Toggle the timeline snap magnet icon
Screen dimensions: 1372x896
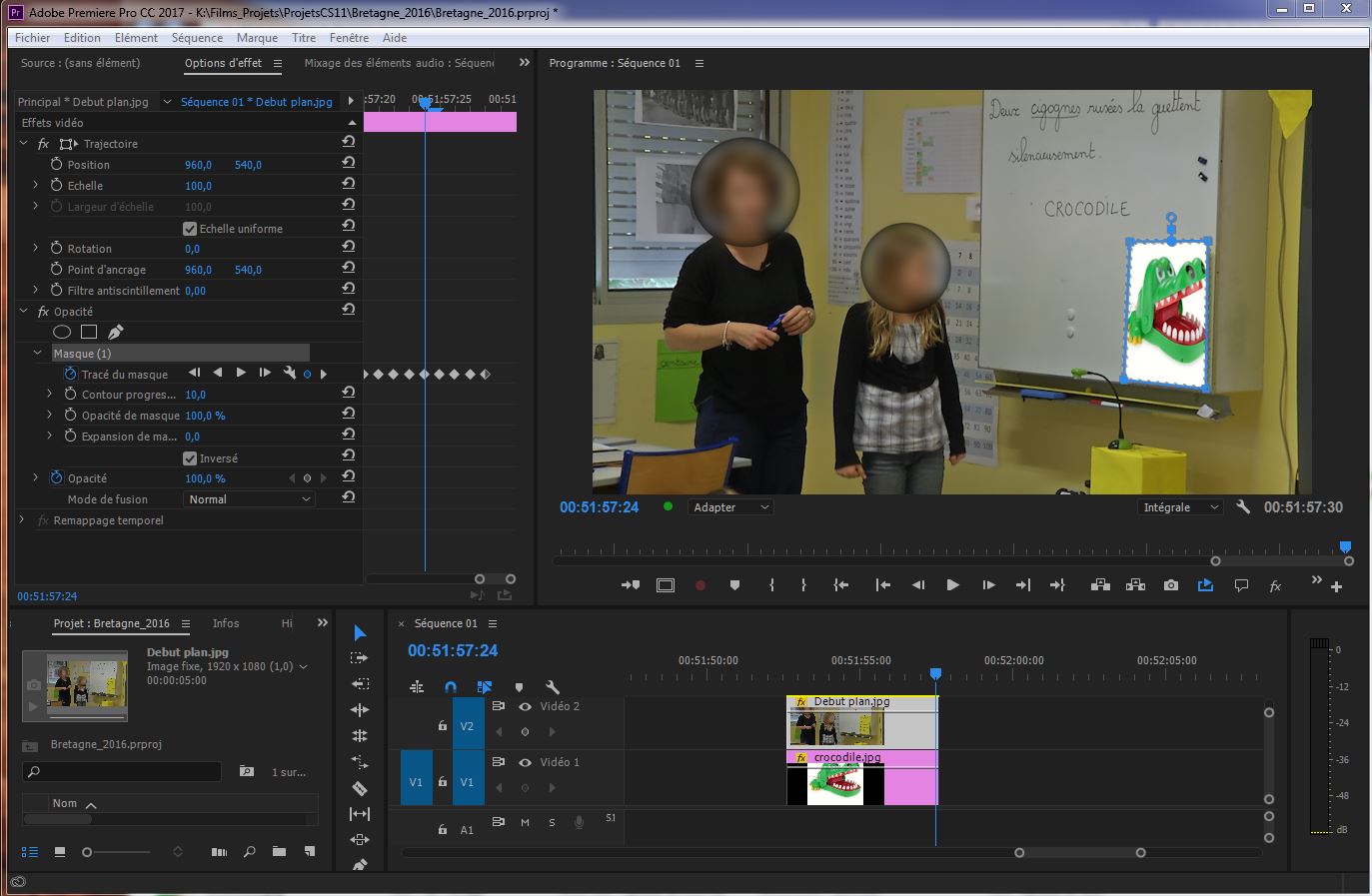[x=451, y=687]
